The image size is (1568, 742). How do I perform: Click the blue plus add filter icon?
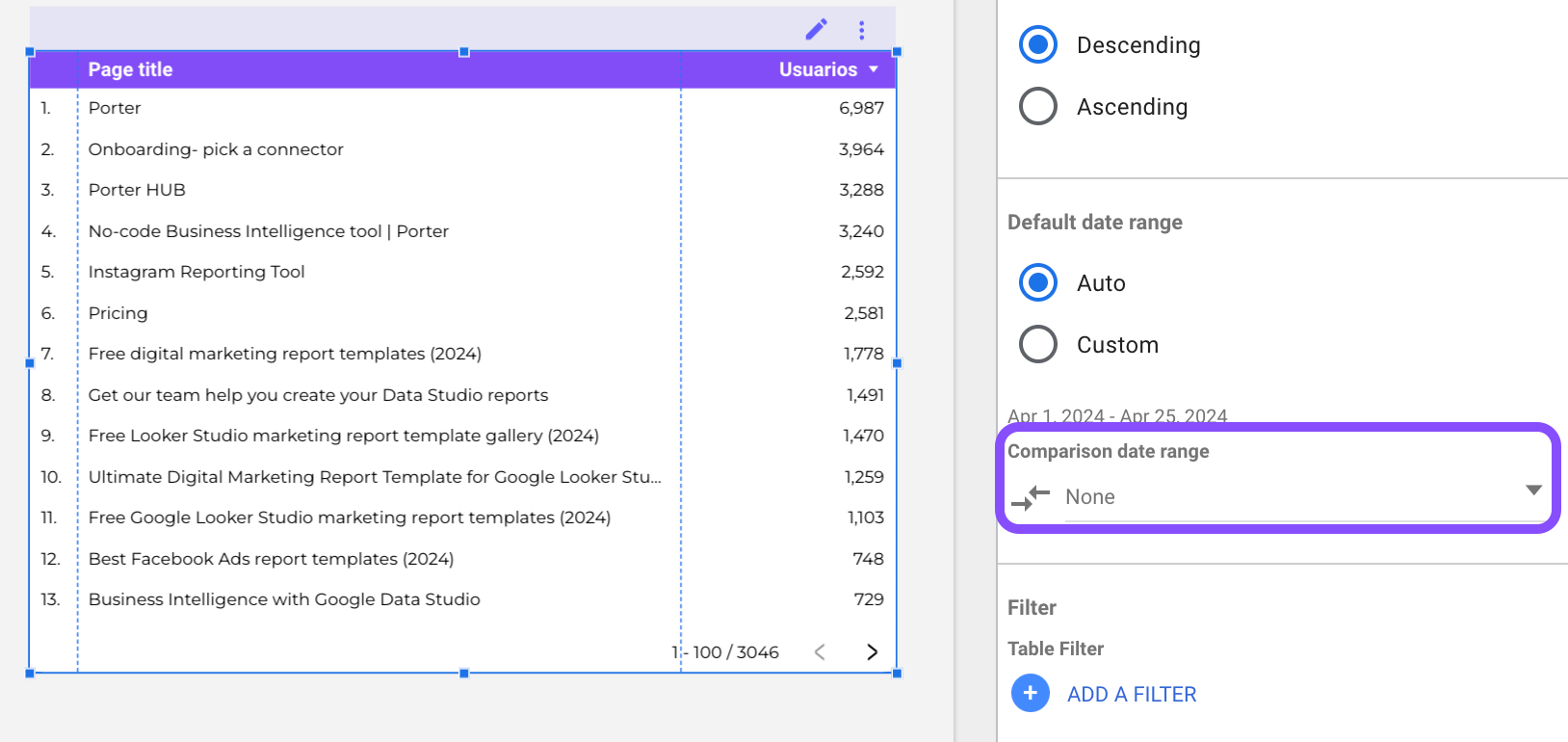[x=1031, y=693]
